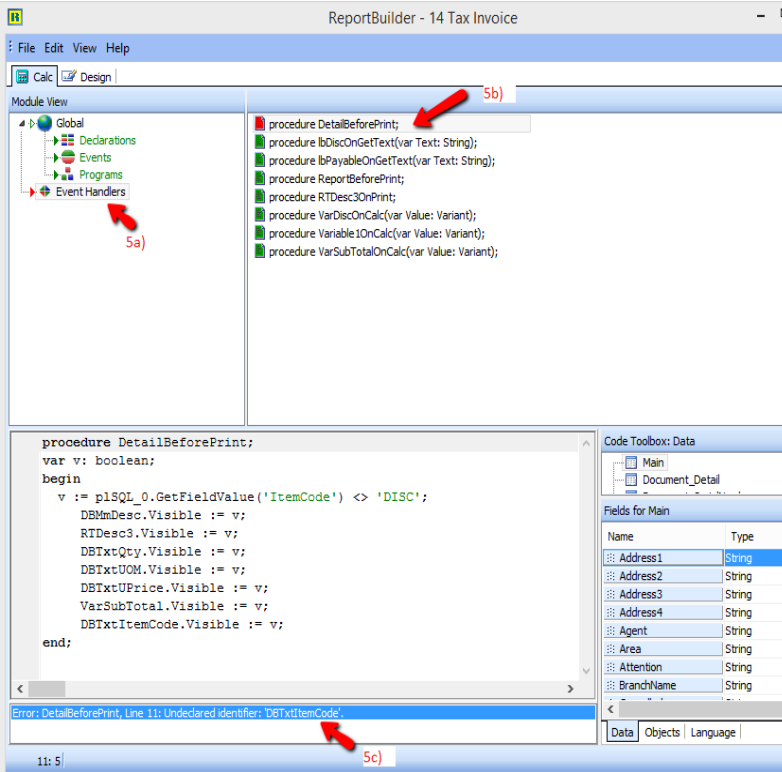
Task: Open the View menu
Action: click(85, 48)
